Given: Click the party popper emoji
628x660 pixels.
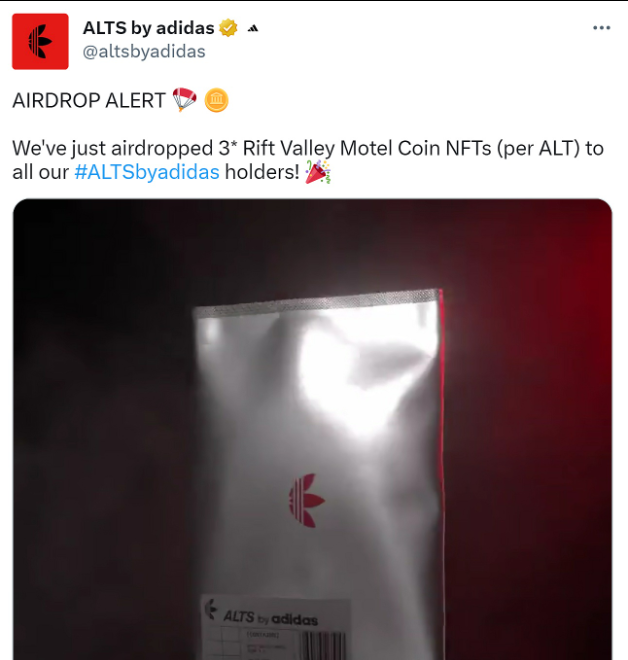Looking at the screenshot, I should tap(318, 172).
